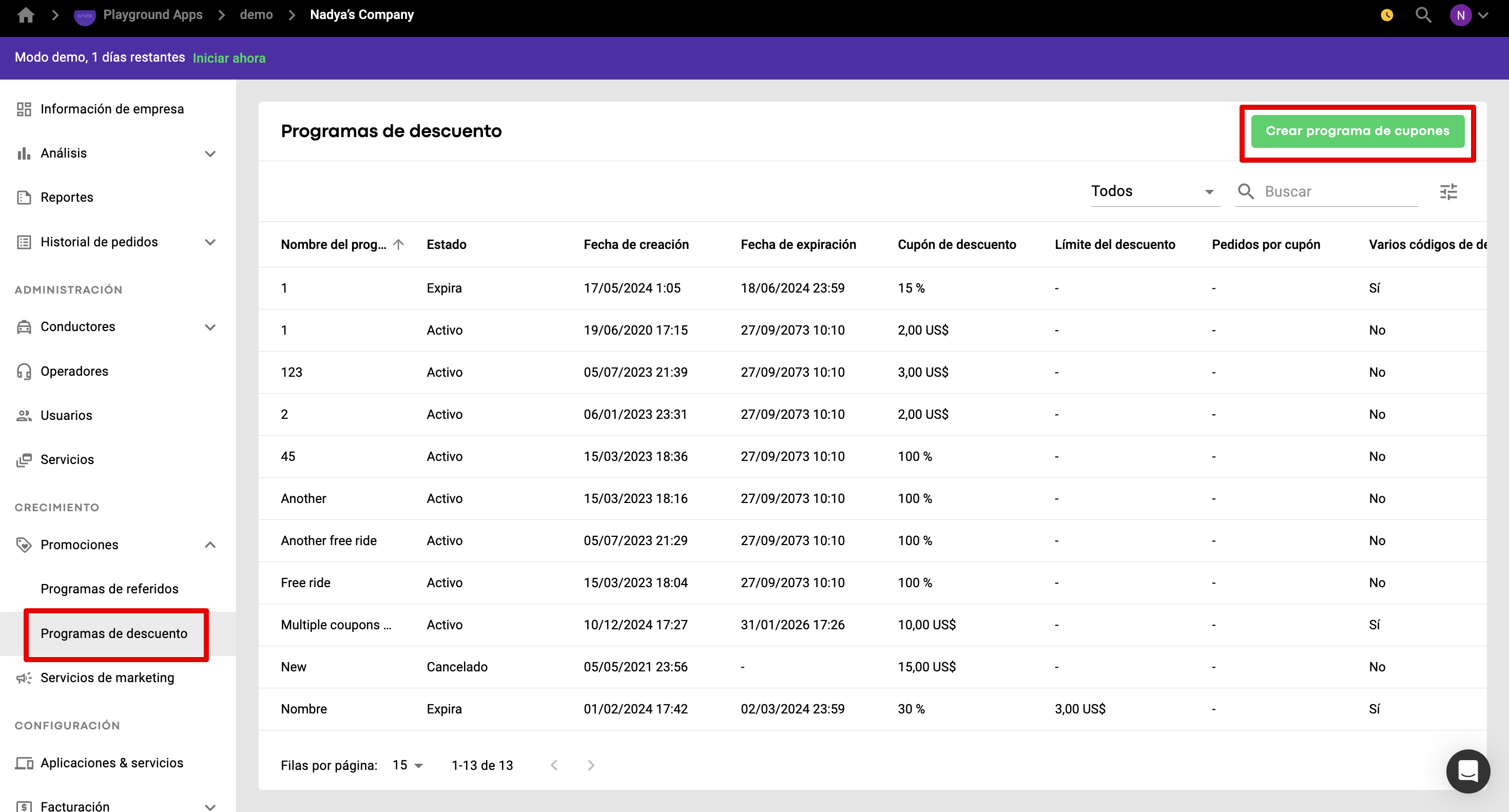This screenshot has width=1509, height=812.
Task: Open the Another free ride row
Action: [328, 541]
